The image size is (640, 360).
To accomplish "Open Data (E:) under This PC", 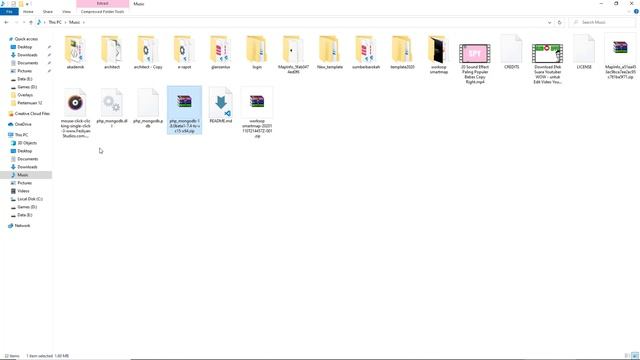I will [x=24, y=215].
